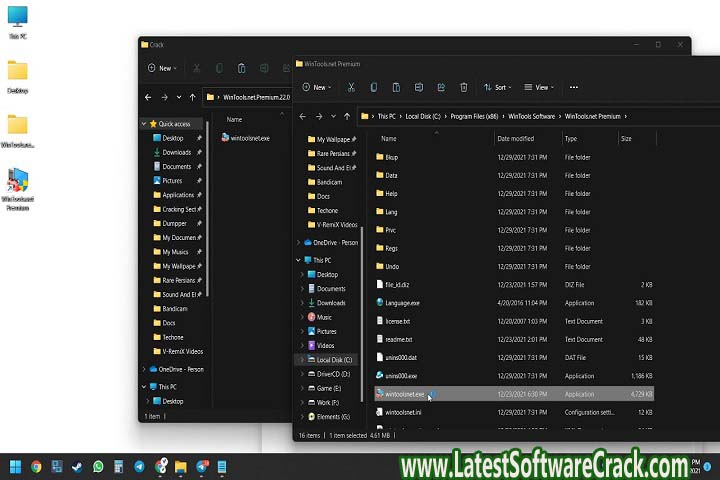Image resolution: width=720 pixels, height=480 pixels.
Task: Click WinTools Software in address breadcrumb
Action: [x=532, y=117]
